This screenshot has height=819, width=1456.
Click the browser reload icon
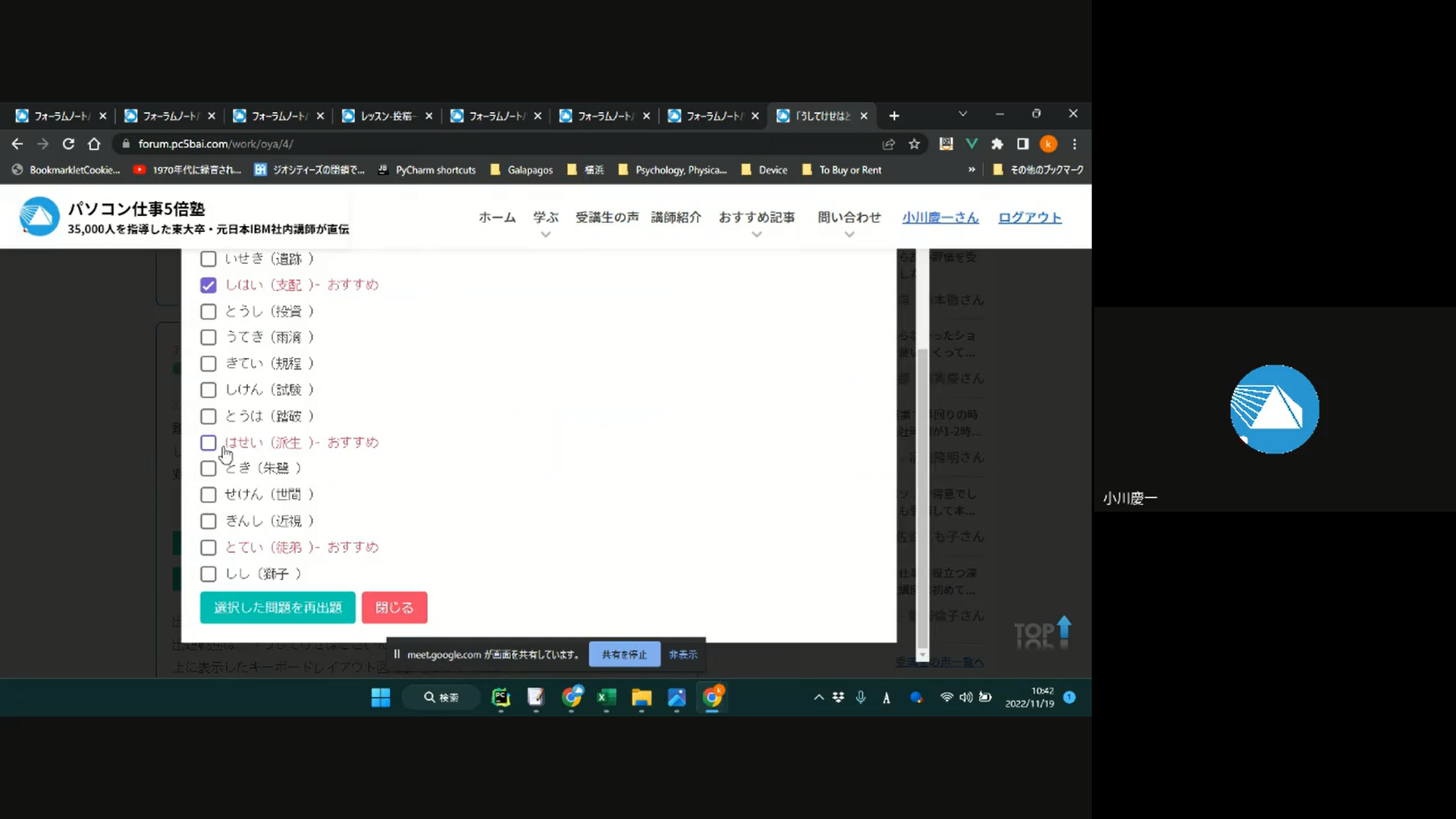(x=68, y=144)
